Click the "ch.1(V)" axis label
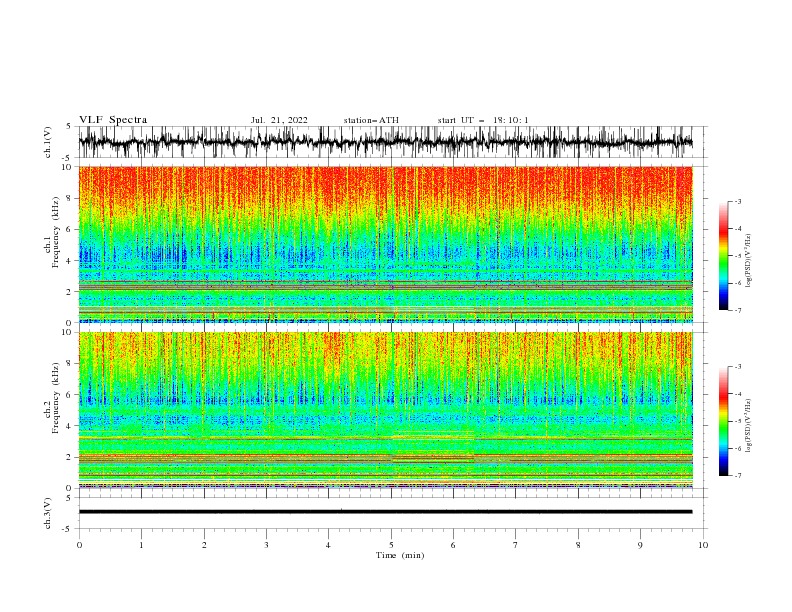This screenshot has height=612, width=792. tap(48, 142)
